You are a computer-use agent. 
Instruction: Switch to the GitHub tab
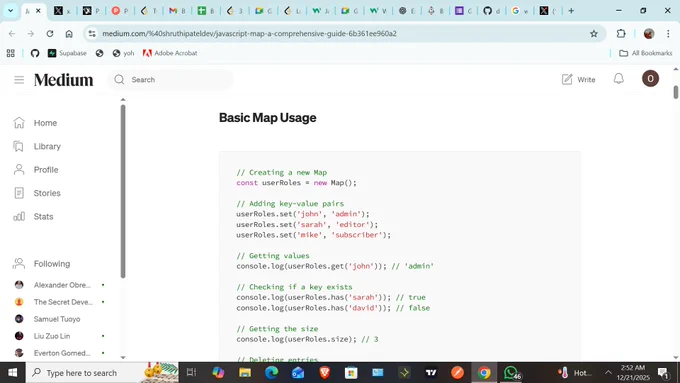pyautogui.click(x=491, y=11)
